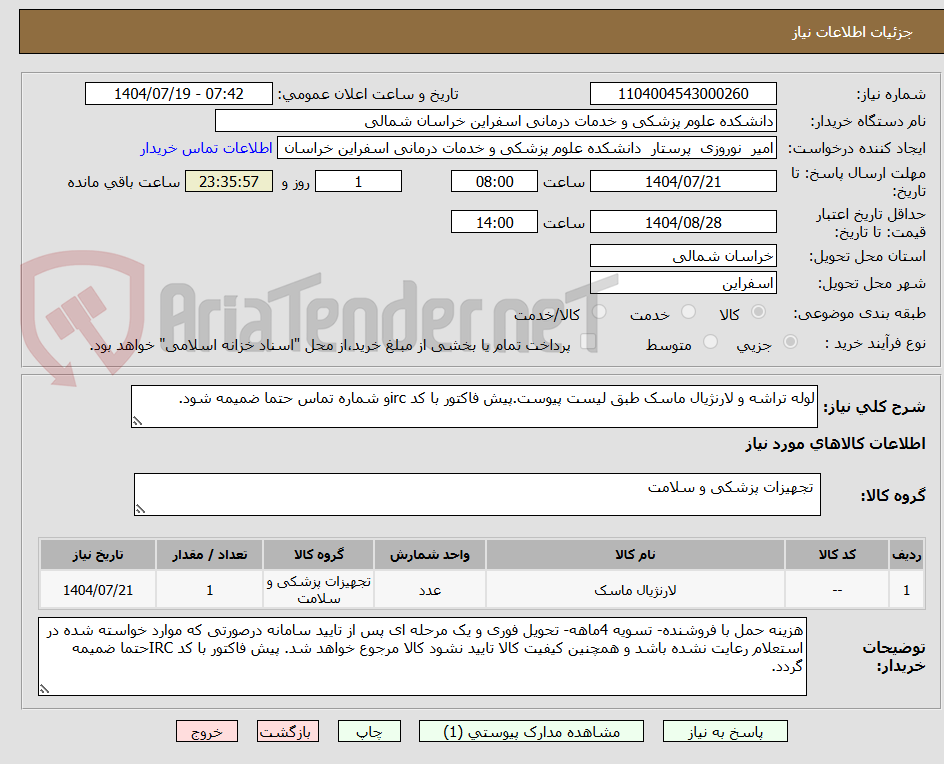Choose the کالا/خدمت radio option
The height and width of the screenshot is (764, 944).
point(599,312)
